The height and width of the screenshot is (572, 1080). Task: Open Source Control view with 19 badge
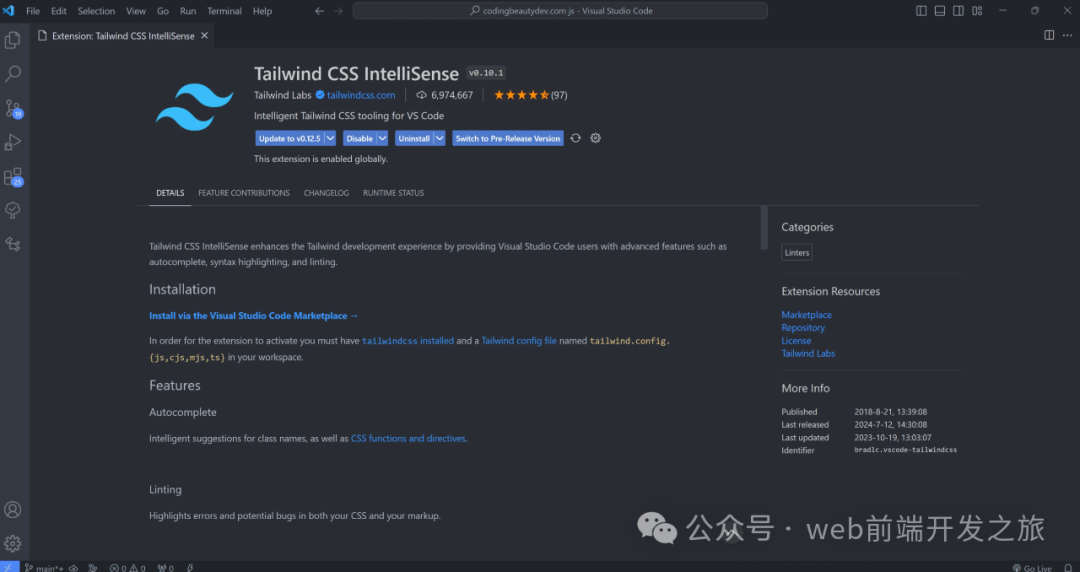point(13,108)
